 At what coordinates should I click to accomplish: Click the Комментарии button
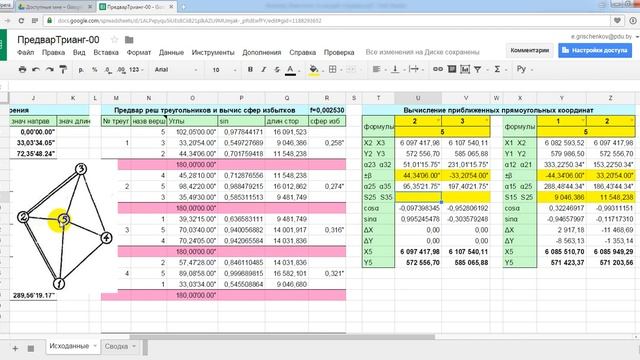click(530, 50)
